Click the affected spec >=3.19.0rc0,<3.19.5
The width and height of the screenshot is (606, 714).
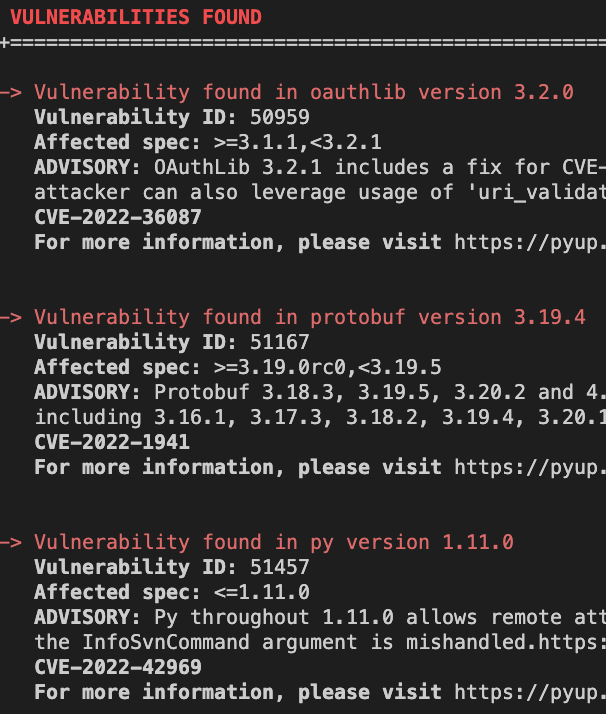pos(328,367)
